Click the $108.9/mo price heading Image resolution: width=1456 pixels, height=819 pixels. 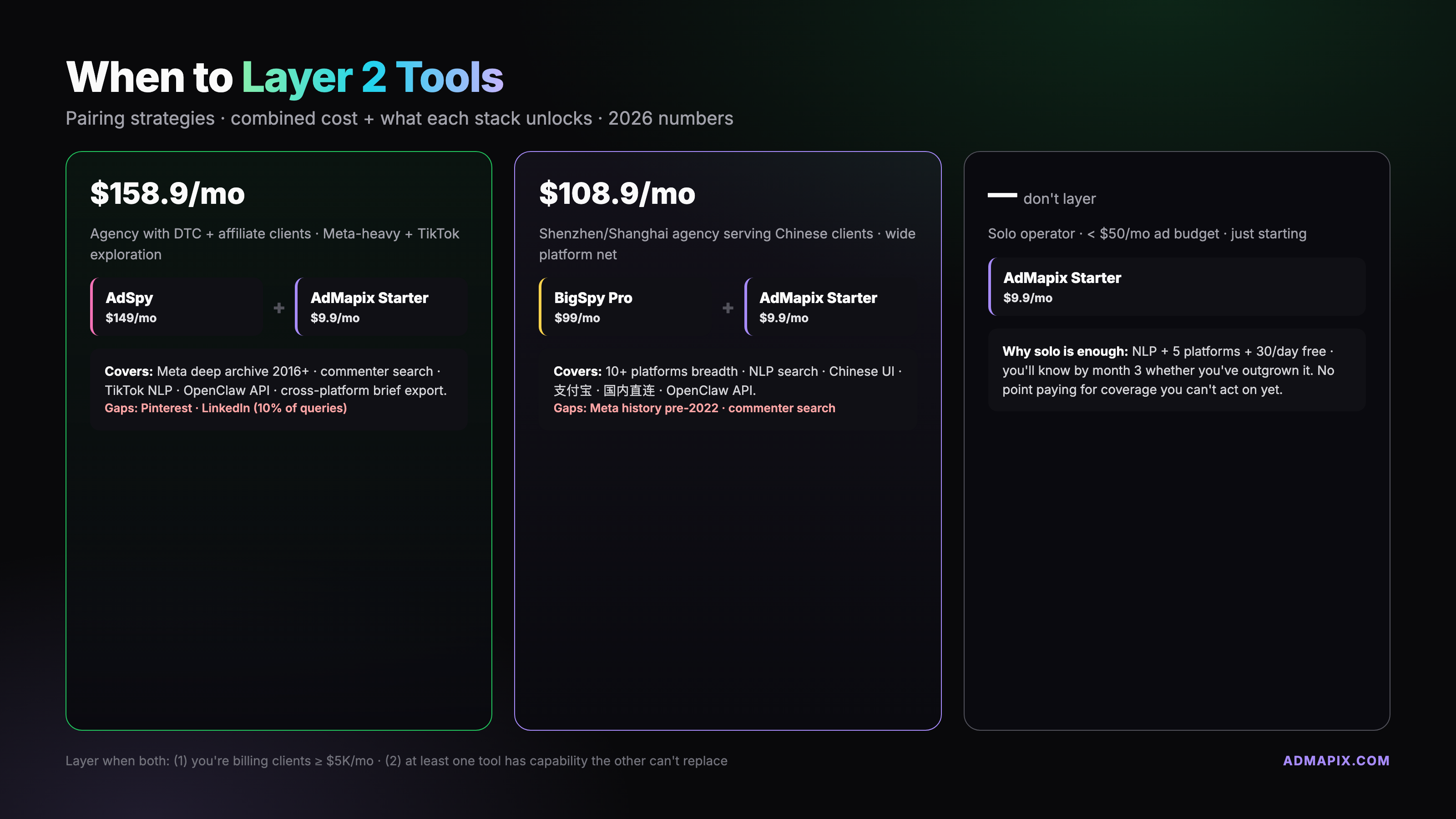[617, 193]
